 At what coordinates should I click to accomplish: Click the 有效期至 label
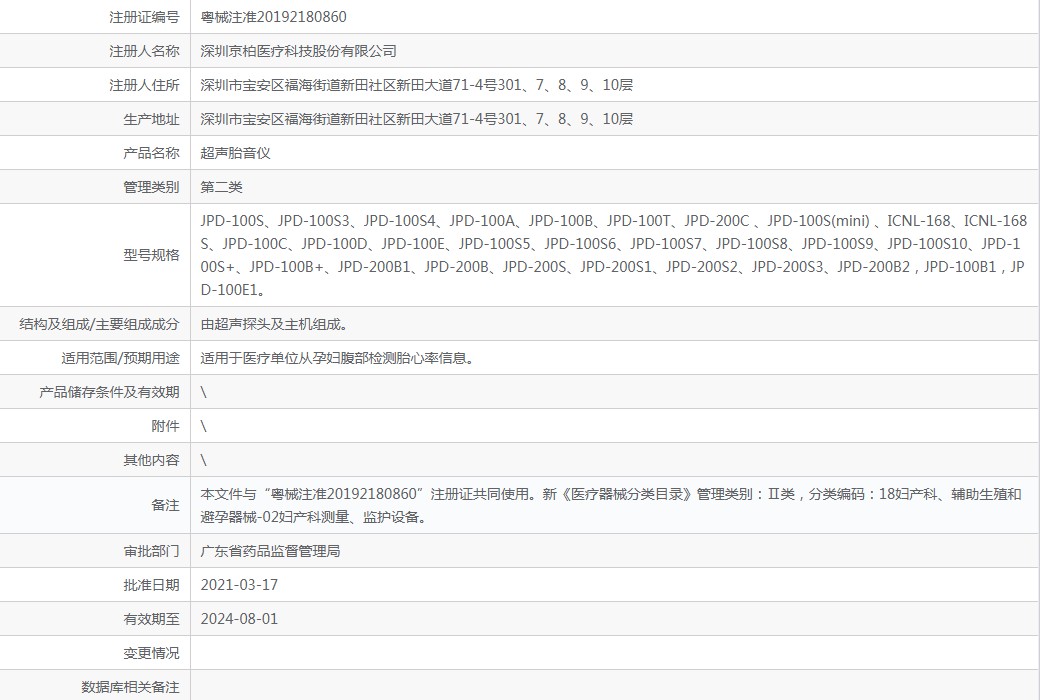pos(151,619)
